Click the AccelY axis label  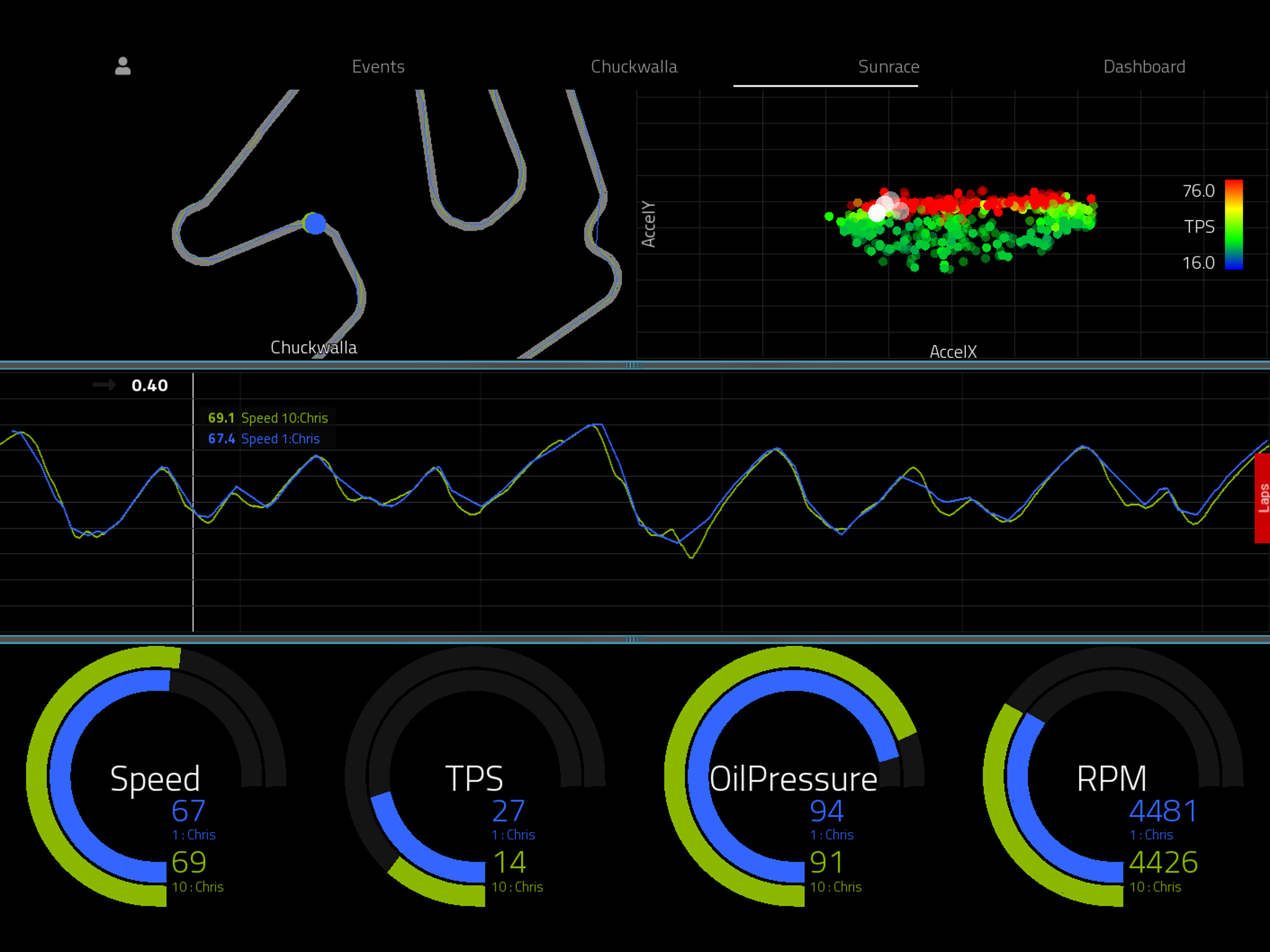coord(648,224)
